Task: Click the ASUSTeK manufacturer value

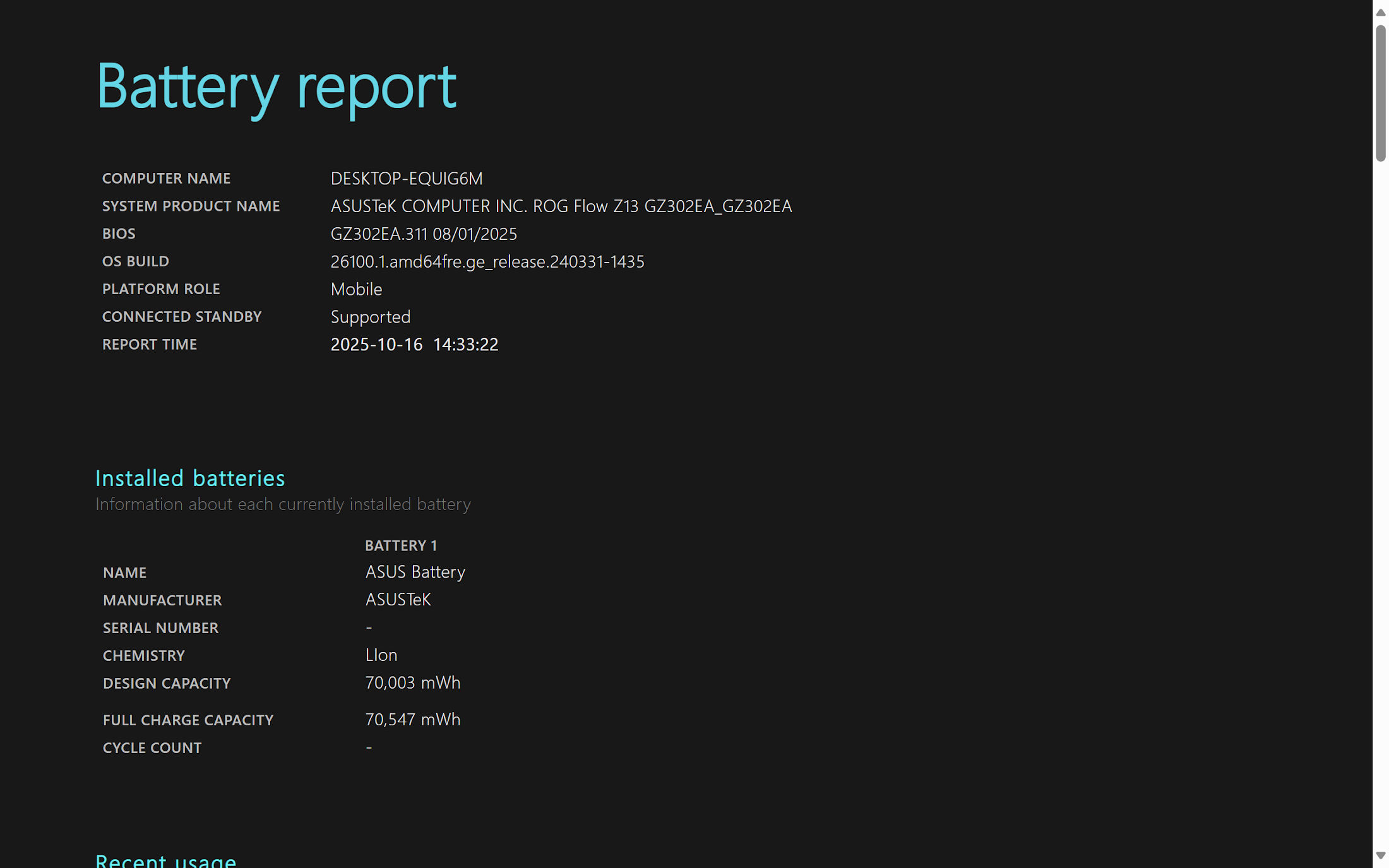Action: (x=398, y=600)
